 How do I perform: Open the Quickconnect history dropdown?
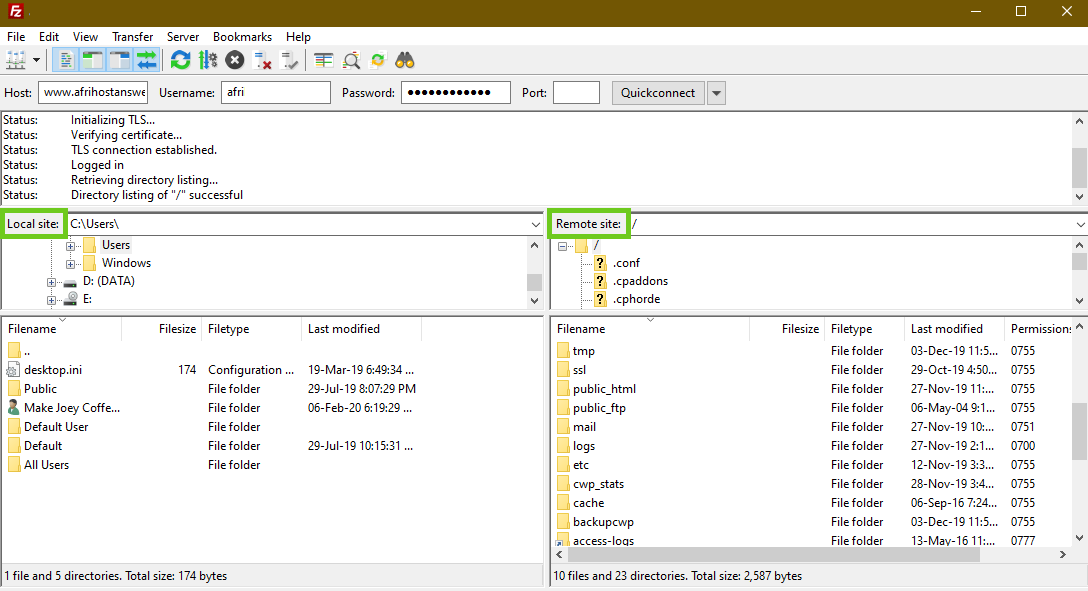tap(716, 93)
